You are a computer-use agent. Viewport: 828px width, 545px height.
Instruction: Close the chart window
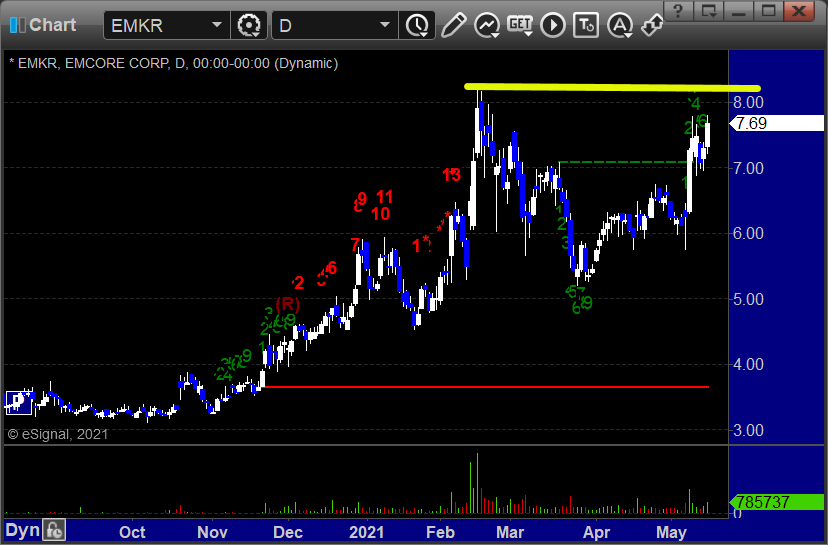pos(799,11)
